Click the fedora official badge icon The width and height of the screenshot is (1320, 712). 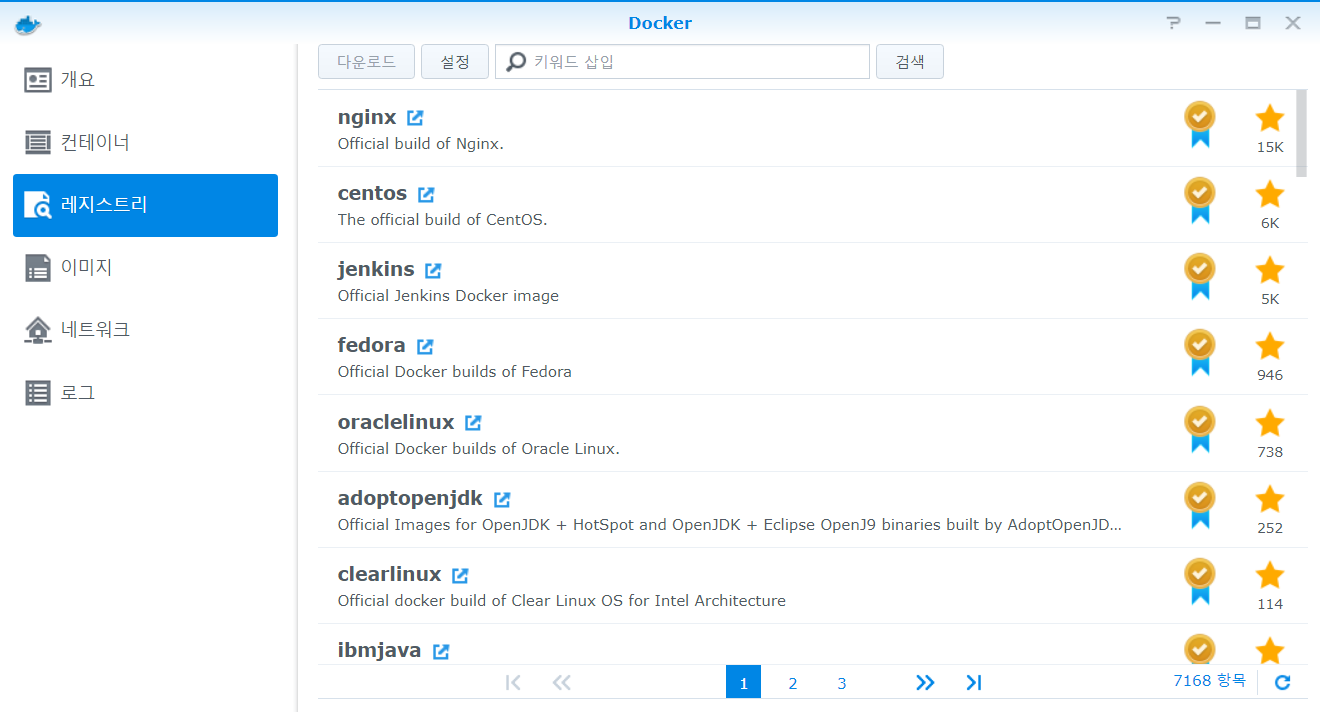1199,352
